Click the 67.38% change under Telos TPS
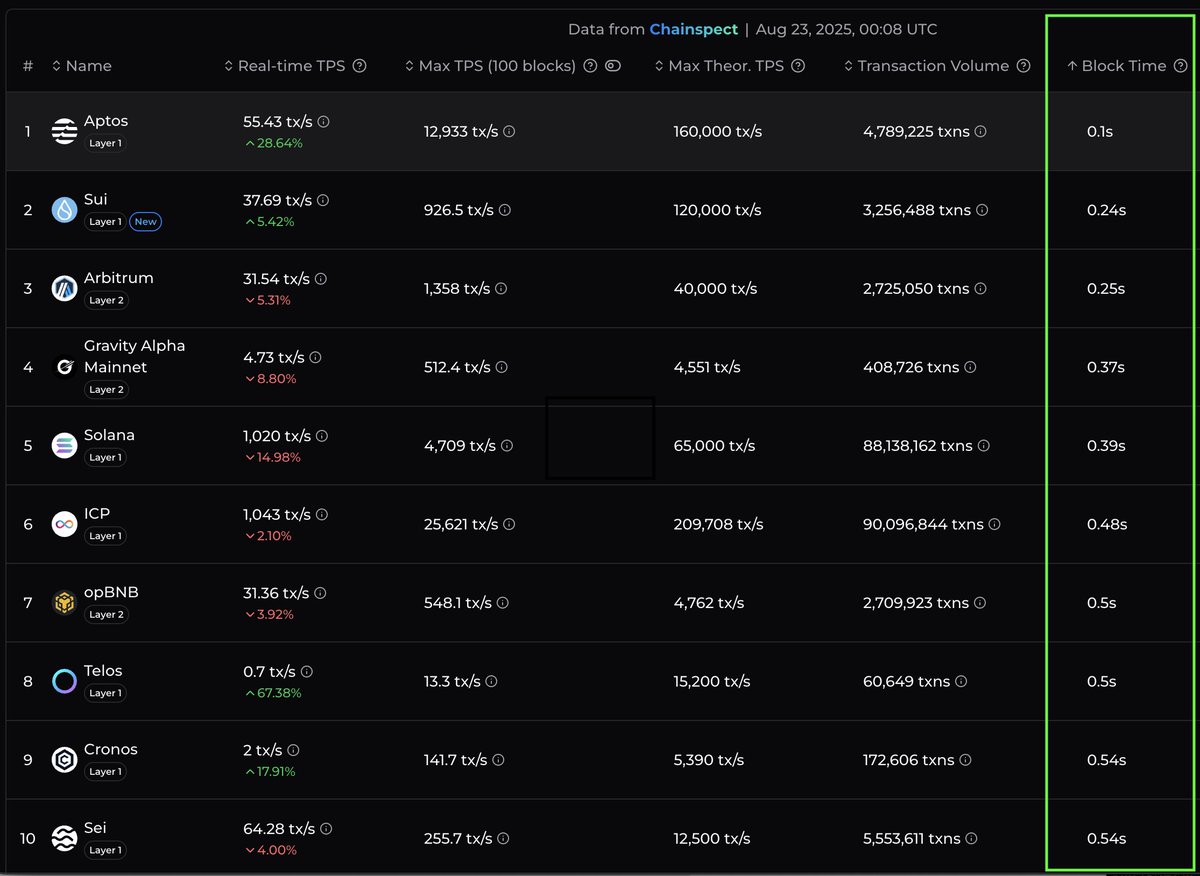Screen dimensions: 1200x876 273,693
